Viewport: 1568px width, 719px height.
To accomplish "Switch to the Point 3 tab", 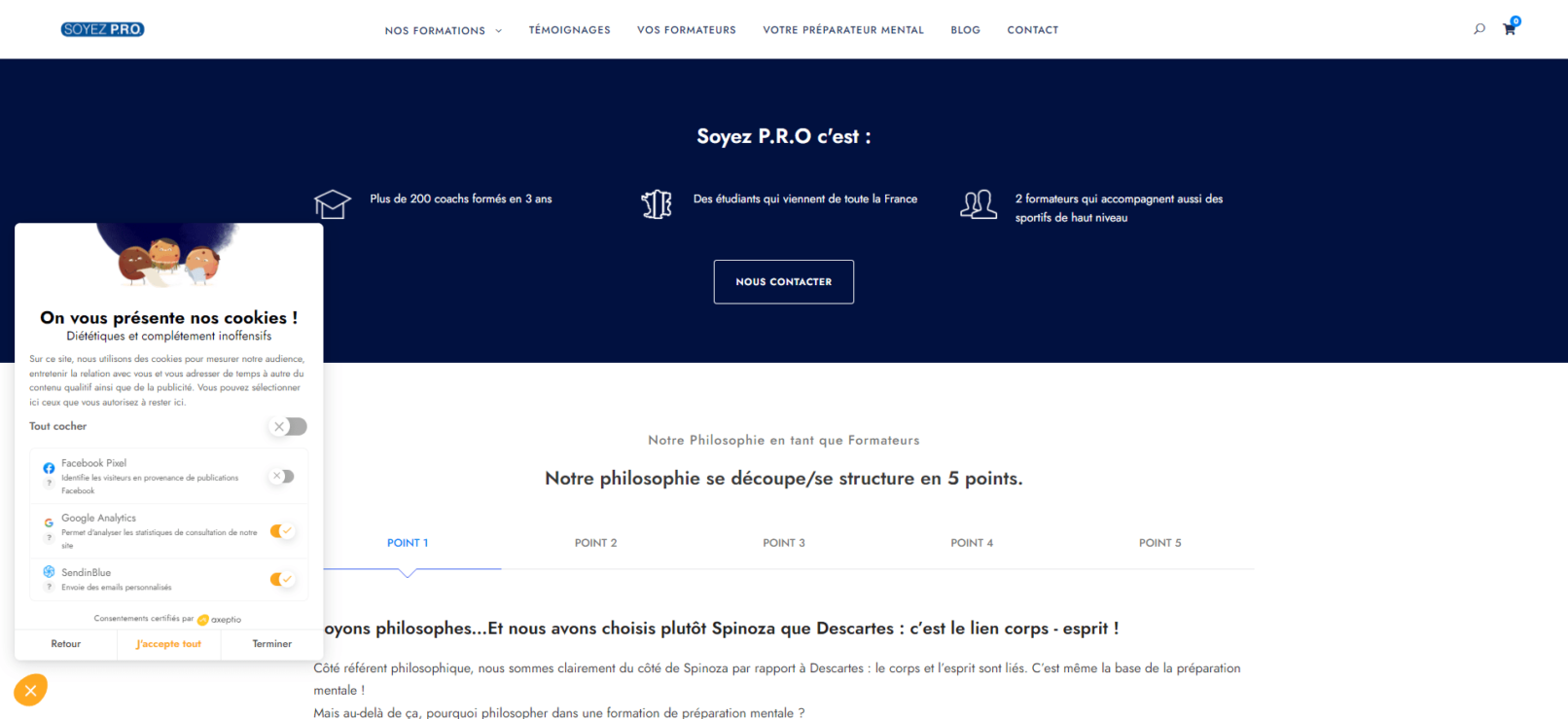I will point(783,543).
